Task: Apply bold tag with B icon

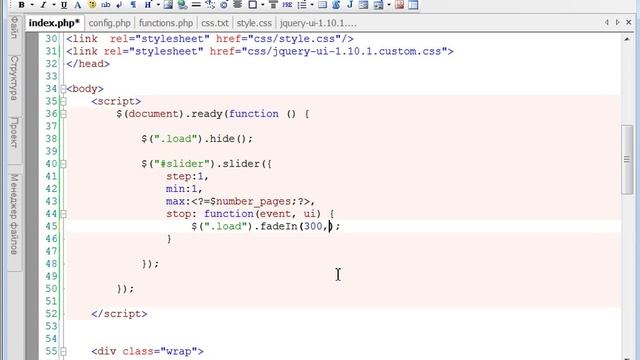Action: 22,5
